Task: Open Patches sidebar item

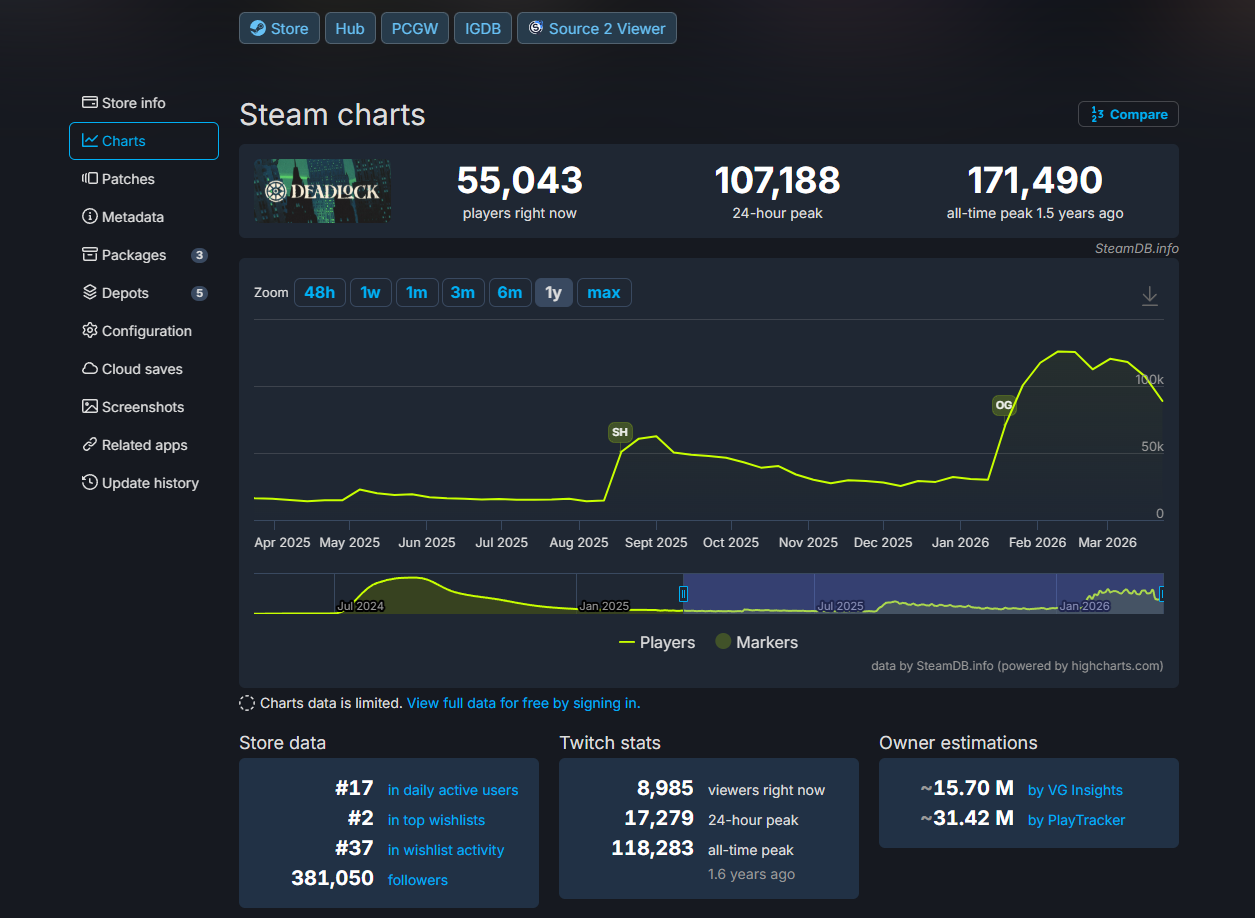Action: pyautogui.click(x=144, y=179)
